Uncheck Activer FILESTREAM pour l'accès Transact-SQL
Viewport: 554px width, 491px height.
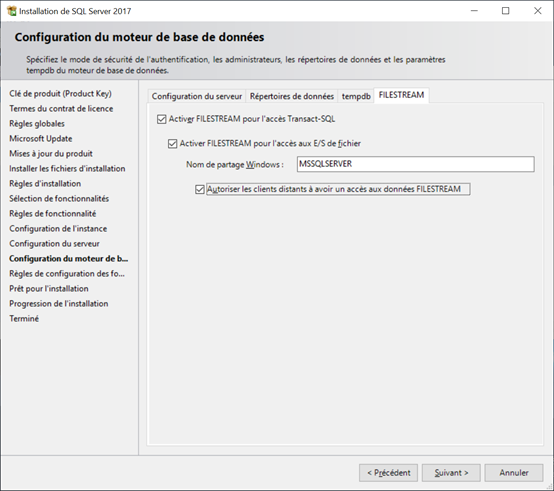(161, 119)
